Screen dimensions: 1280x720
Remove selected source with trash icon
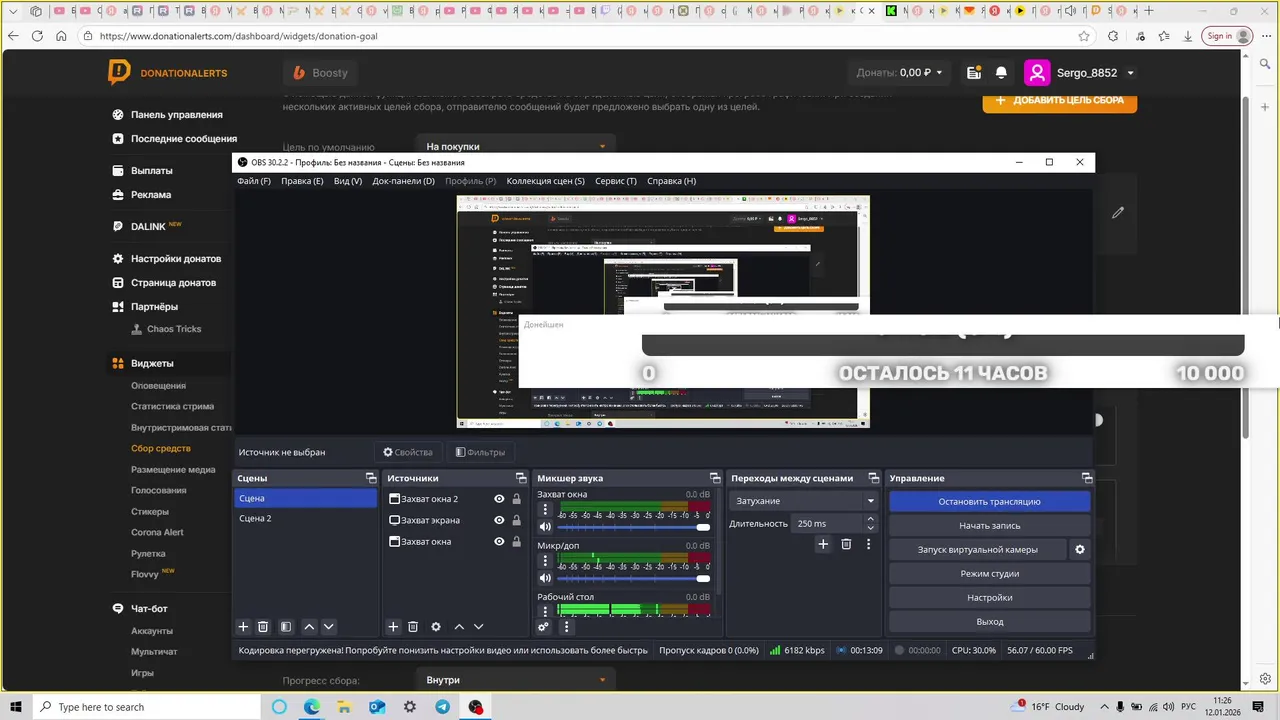click(413, 627)
